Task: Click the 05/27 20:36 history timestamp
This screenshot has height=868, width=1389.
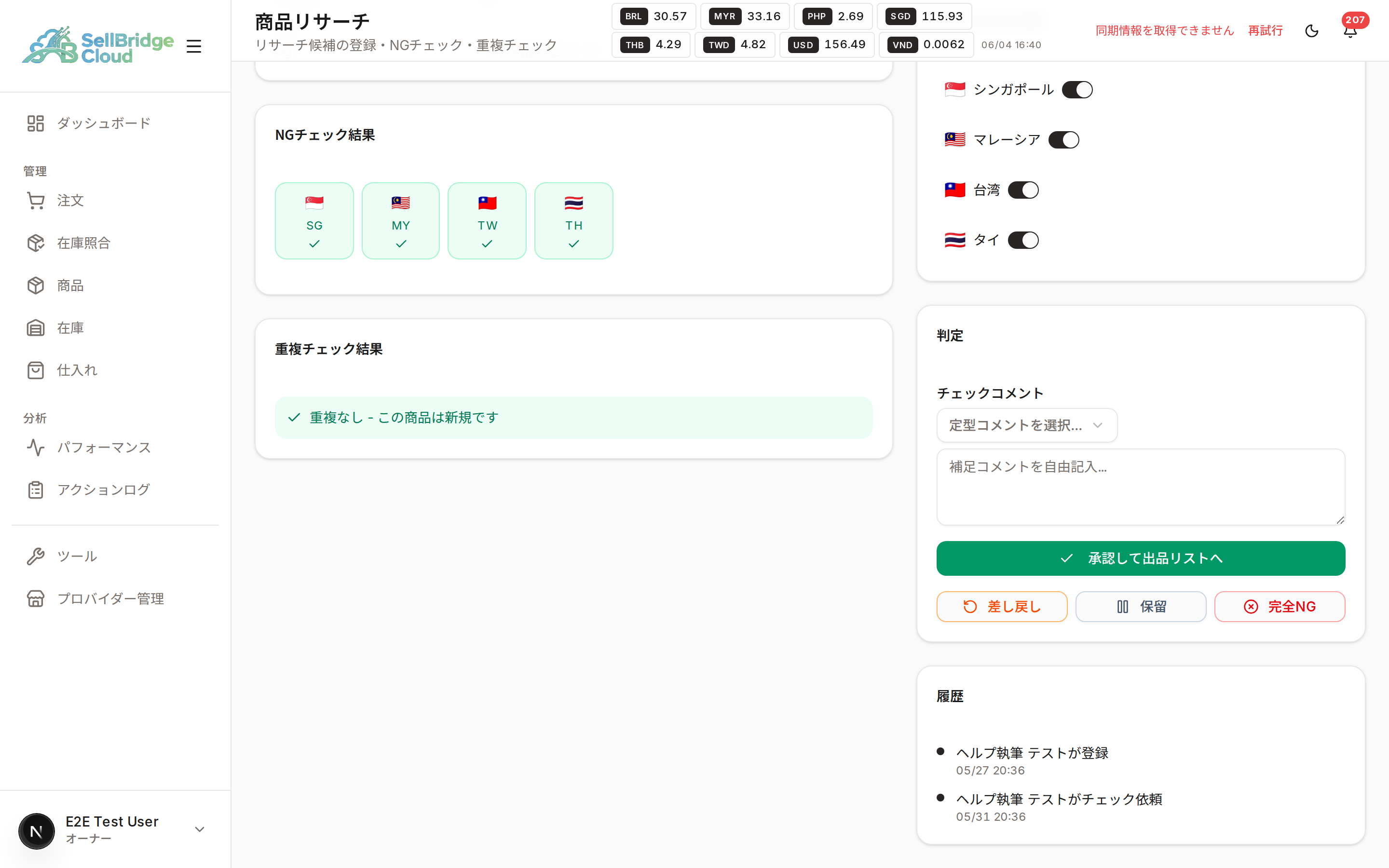Action: click(x=990, y=771)
